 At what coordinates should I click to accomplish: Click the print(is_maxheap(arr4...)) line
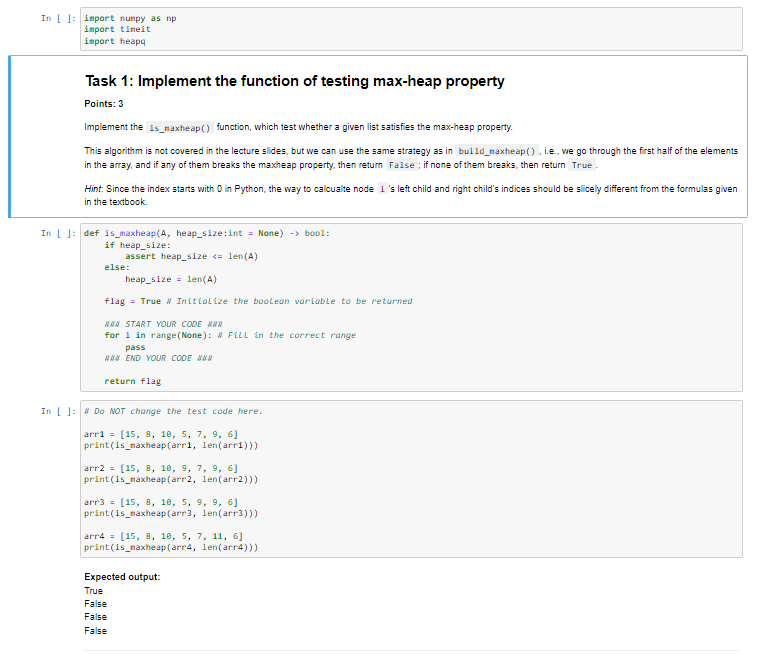pyautogui.click(x=171, y=547)
